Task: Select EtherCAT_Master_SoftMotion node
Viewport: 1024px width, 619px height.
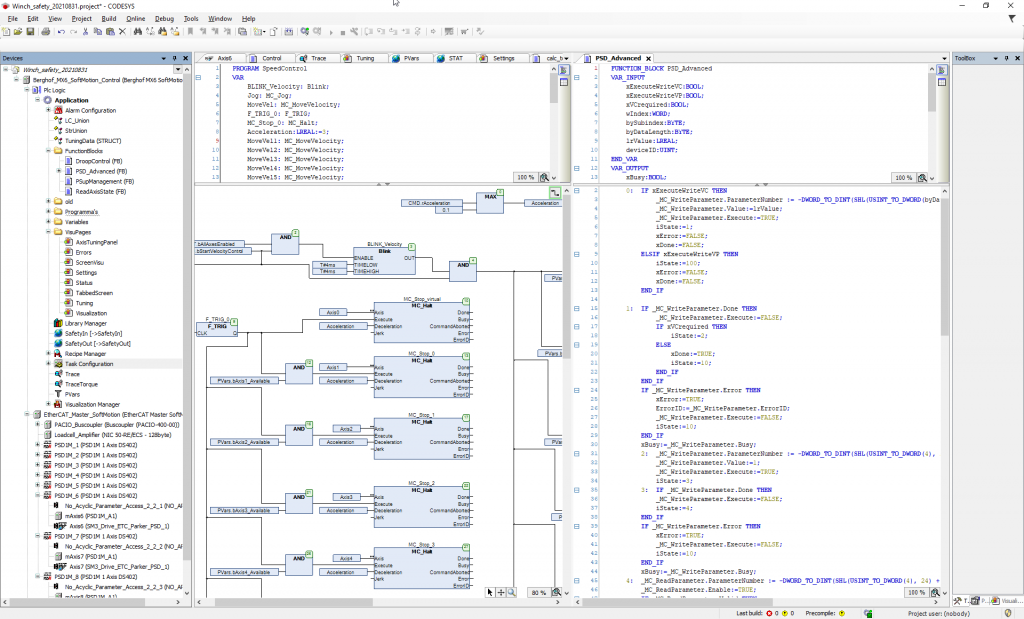Action: (112, 415)
